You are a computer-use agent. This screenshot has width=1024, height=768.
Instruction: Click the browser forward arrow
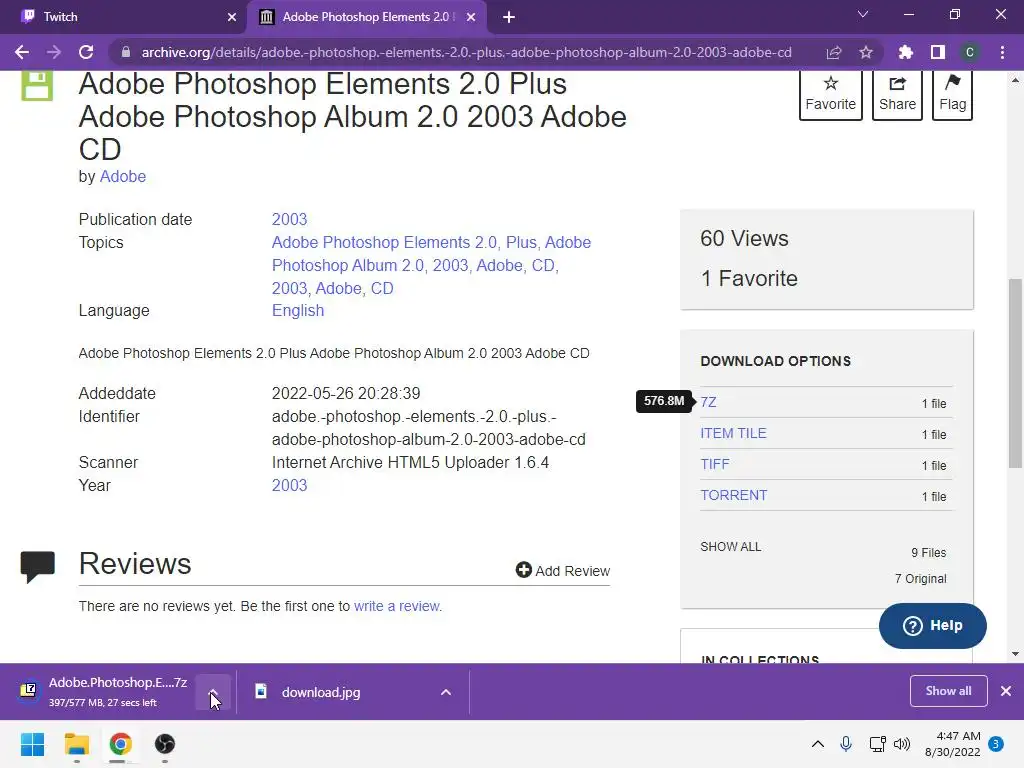point(54,52)
